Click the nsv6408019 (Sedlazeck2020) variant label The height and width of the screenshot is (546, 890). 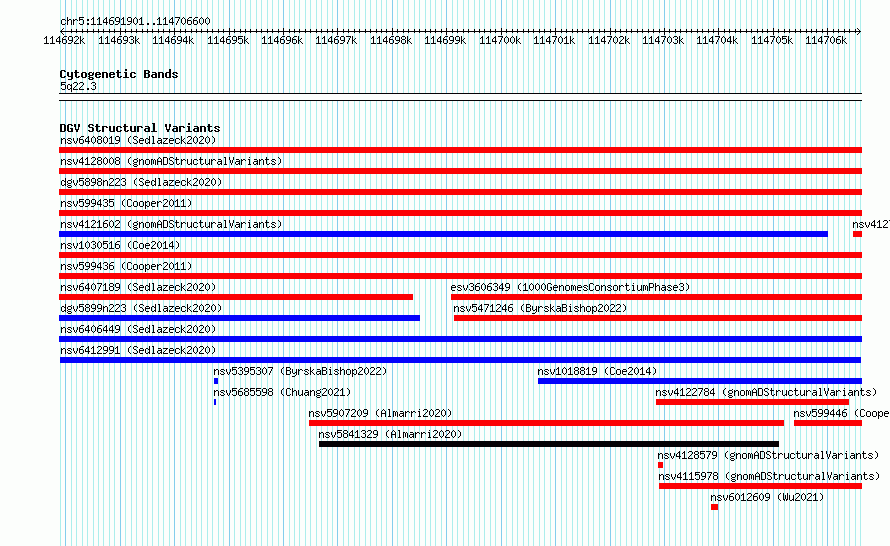click(x=138, y=140)
